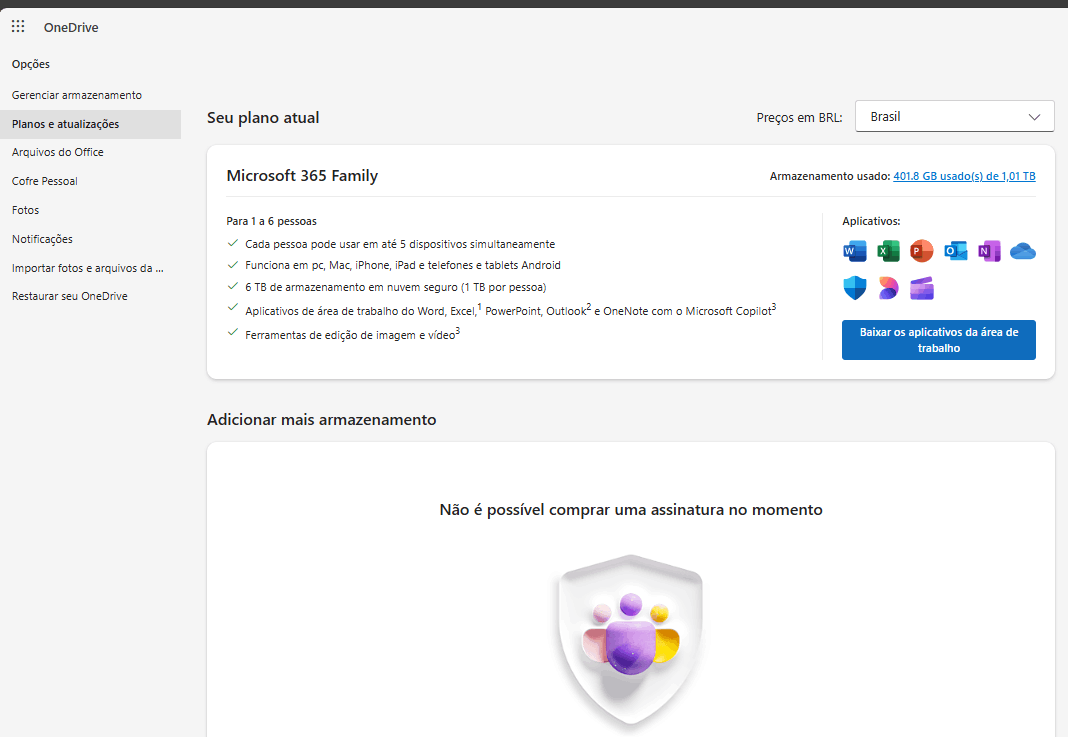Click 'Ferramentas de edição de imagem' line

pyautogui.click(x=352, y=334)
